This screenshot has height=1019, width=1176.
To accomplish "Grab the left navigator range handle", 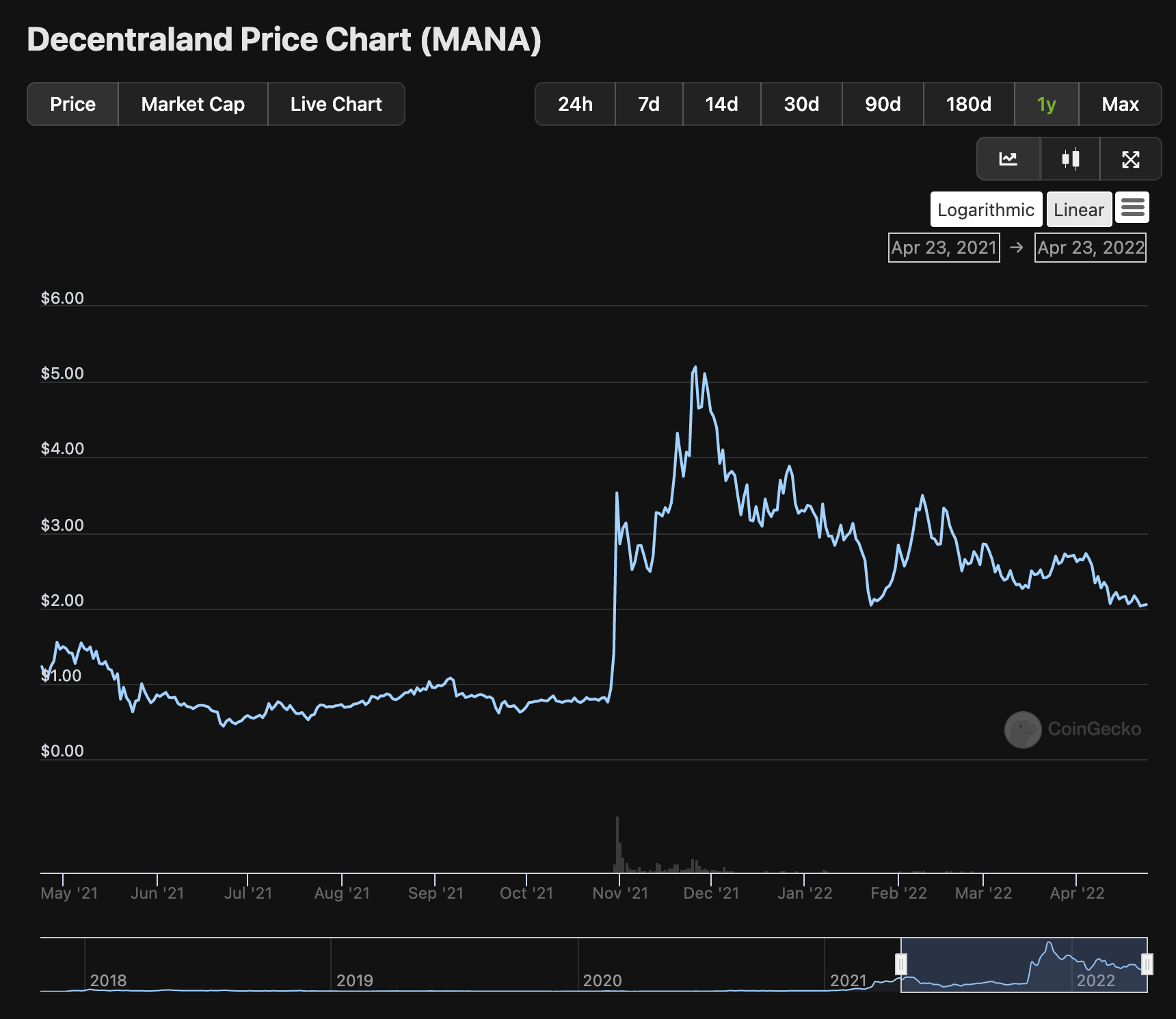I will click(901, 964).
